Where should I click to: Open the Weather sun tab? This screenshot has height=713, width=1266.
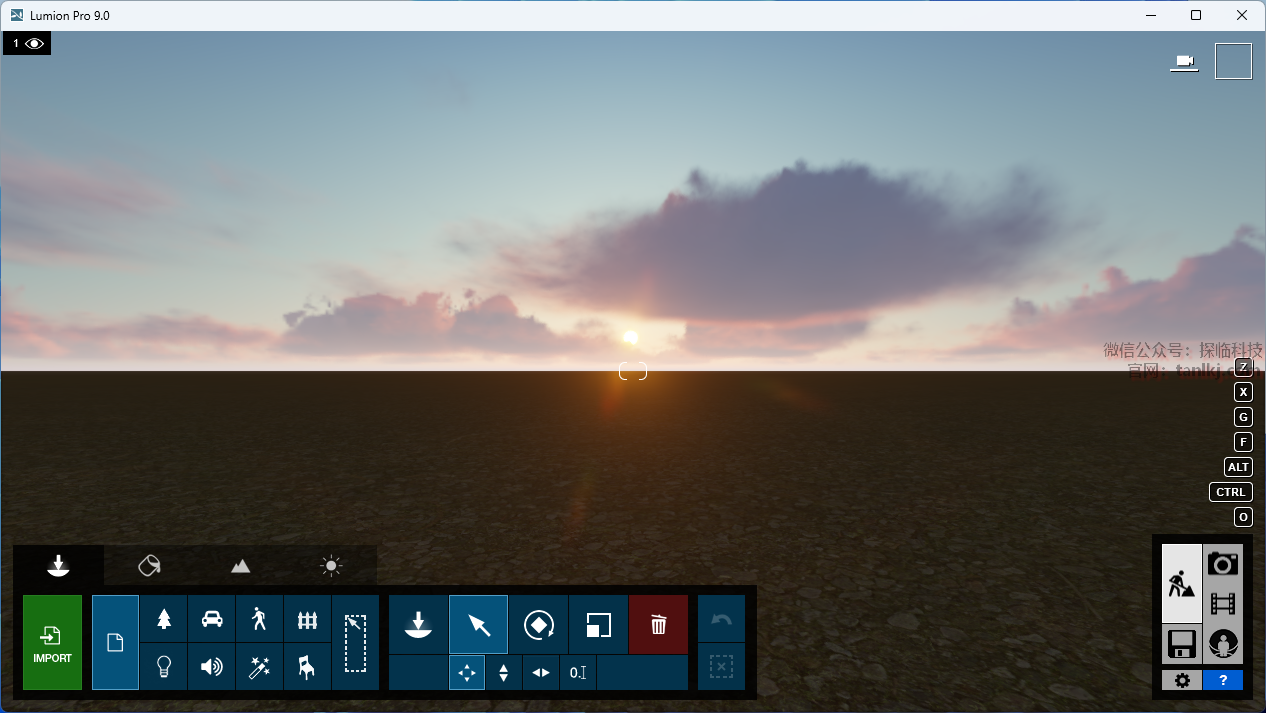[x=331, y=566]
